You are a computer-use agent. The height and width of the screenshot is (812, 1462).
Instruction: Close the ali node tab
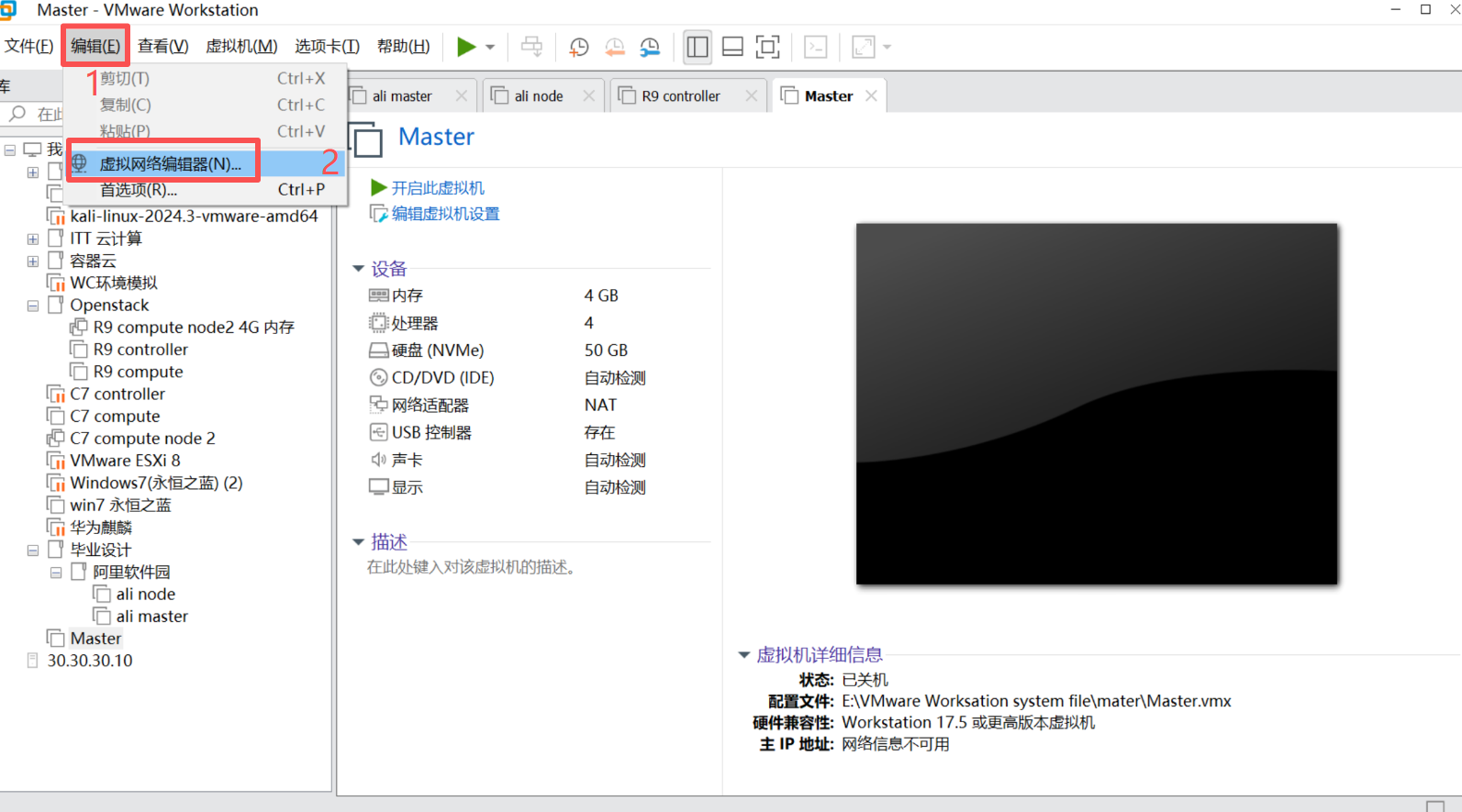pyautogui.click(x=588, y=95)
